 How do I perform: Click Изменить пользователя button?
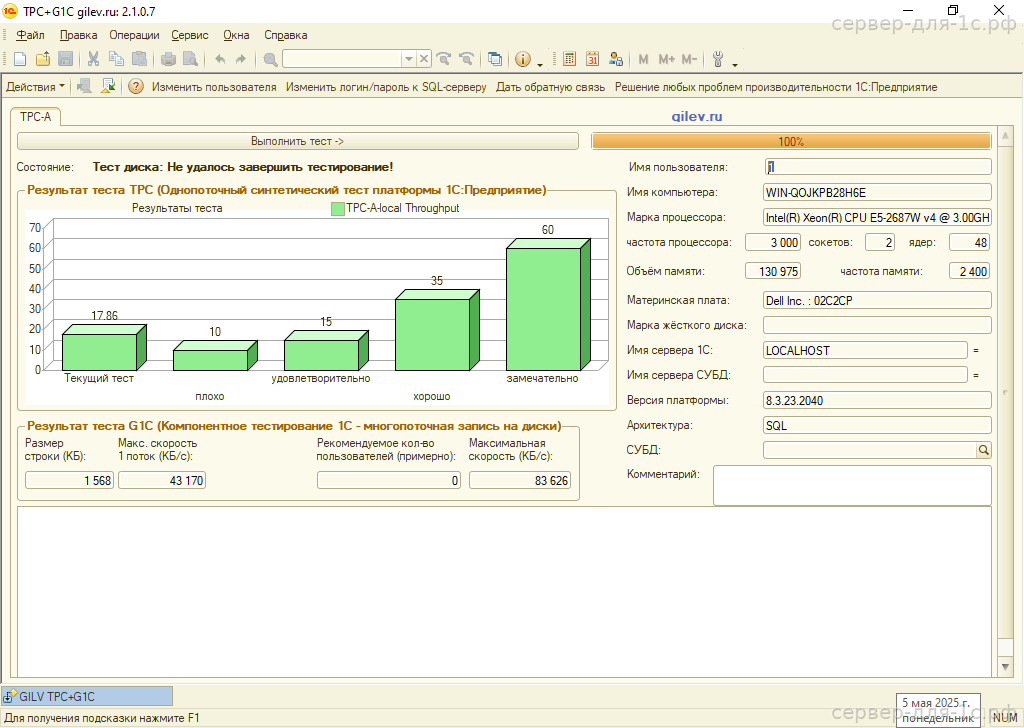(x=214, y=87)
